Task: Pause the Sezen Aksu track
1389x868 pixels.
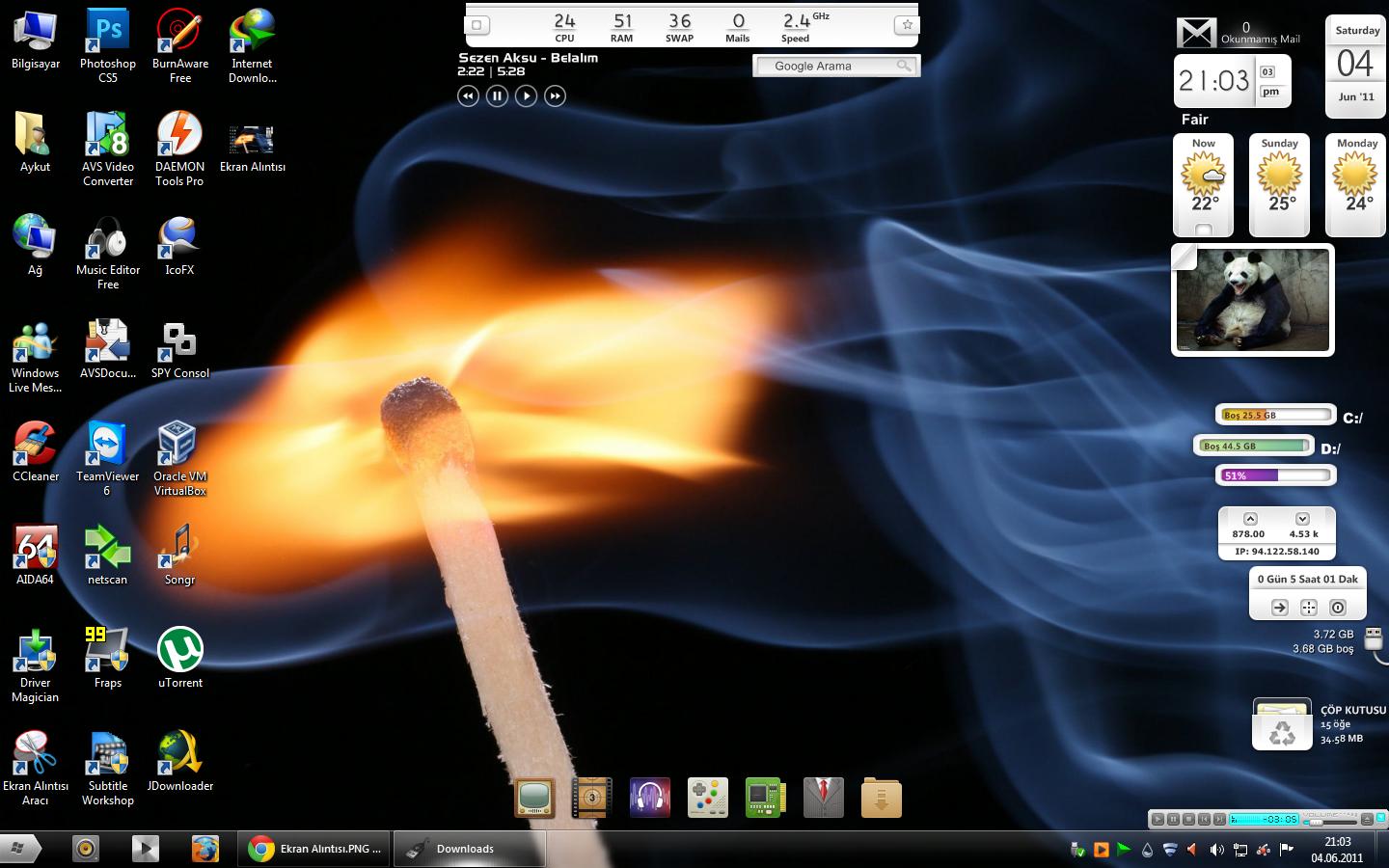Action: 497,95
